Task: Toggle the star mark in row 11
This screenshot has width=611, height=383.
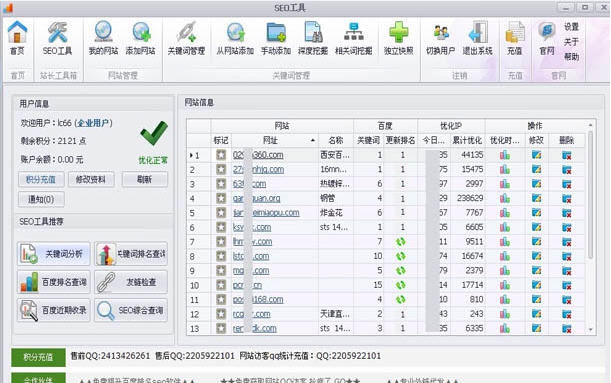Action: pos(221,300)
